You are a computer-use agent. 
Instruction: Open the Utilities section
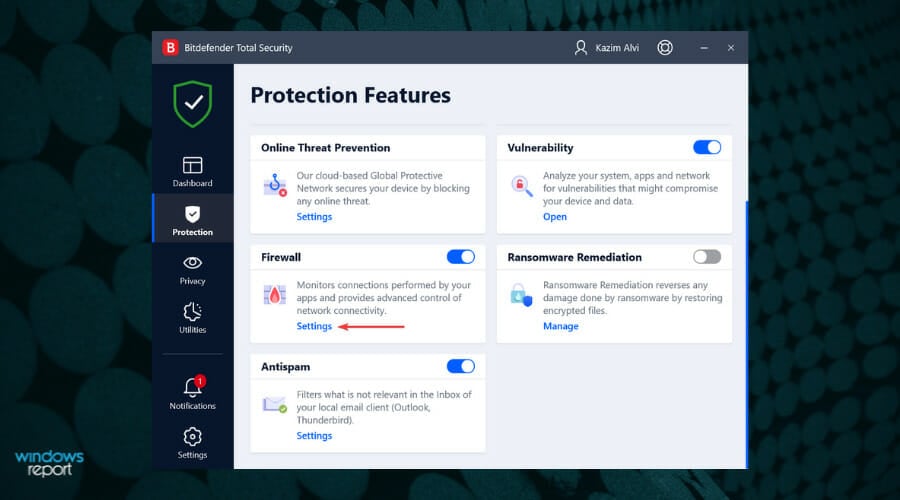point(192,318)
